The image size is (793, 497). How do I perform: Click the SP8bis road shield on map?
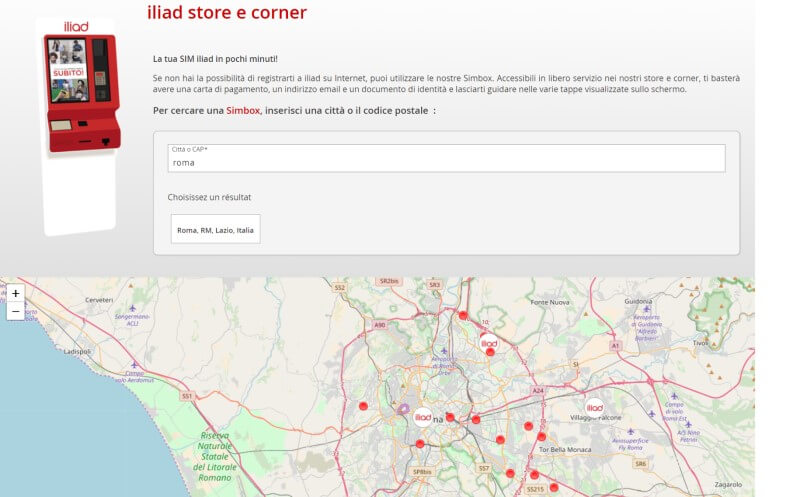coord(422,472)
